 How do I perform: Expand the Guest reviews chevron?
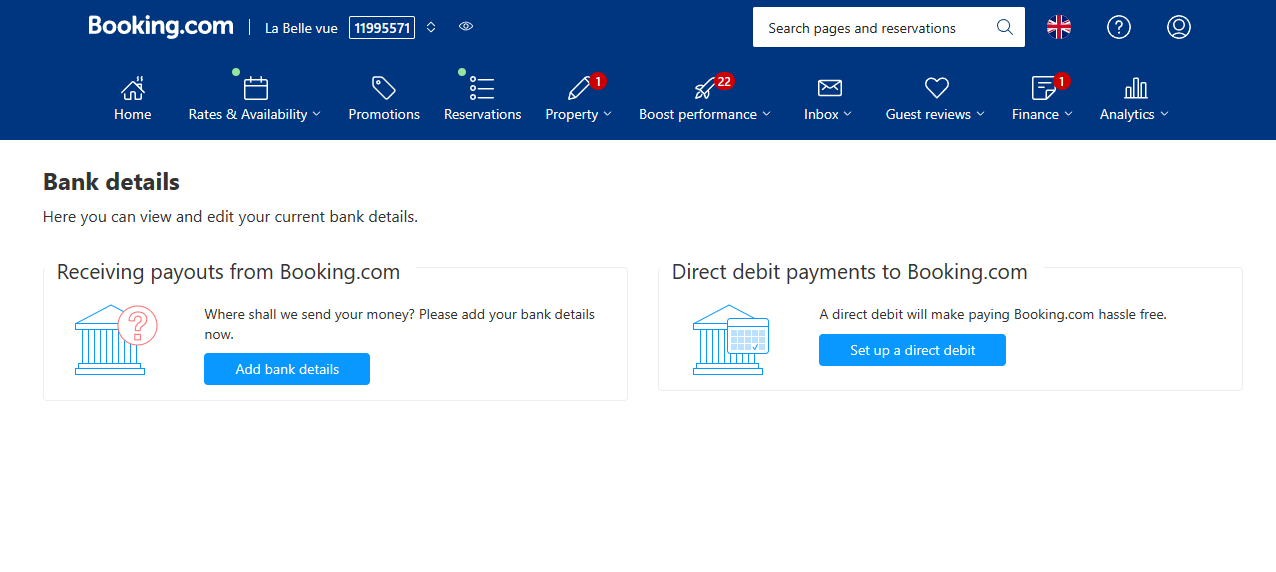981,114
